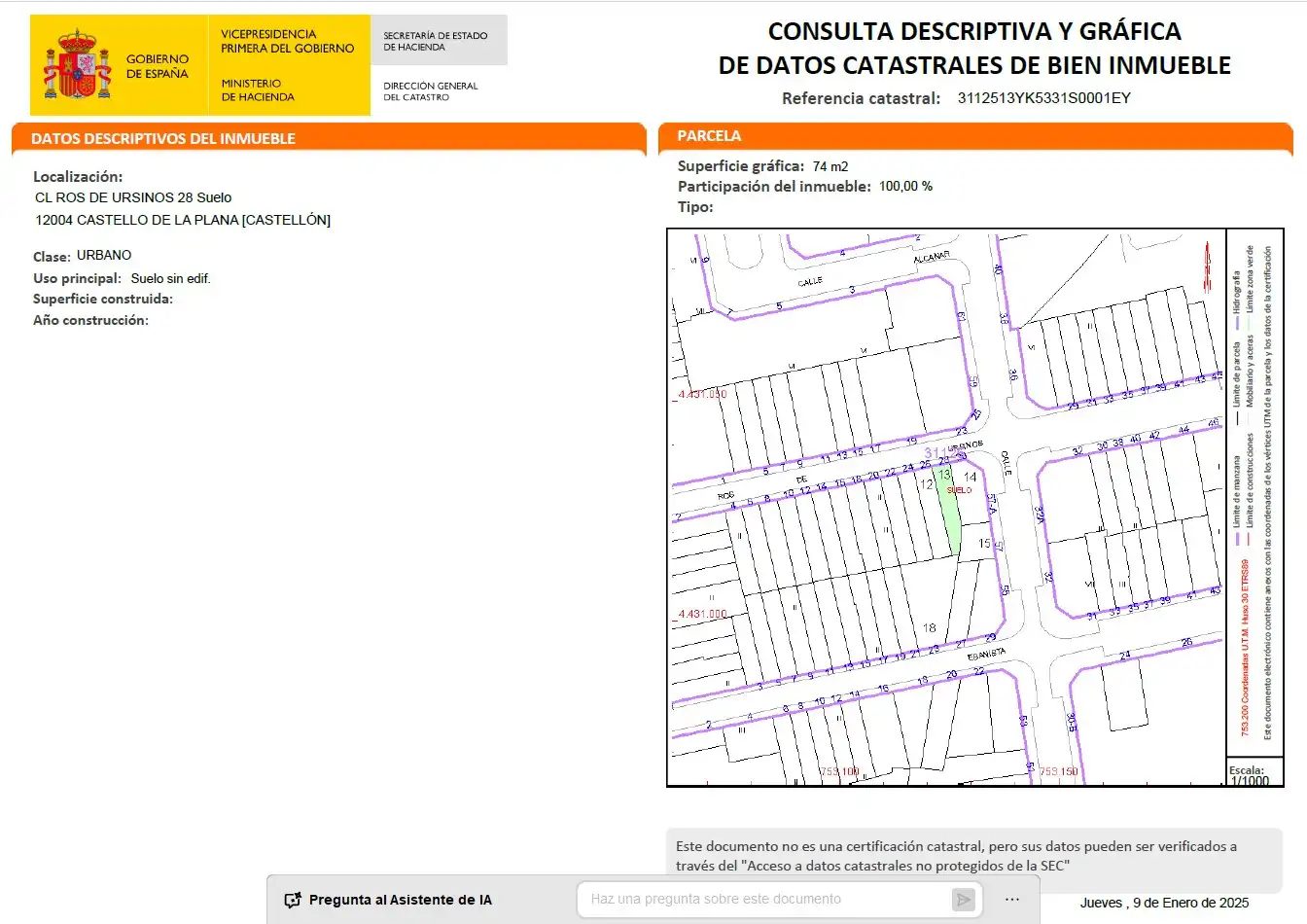The image size is (1307, 924).
Task: Click the 4.431.050 coordinate label on the map
Action: (x=702, y=394)
